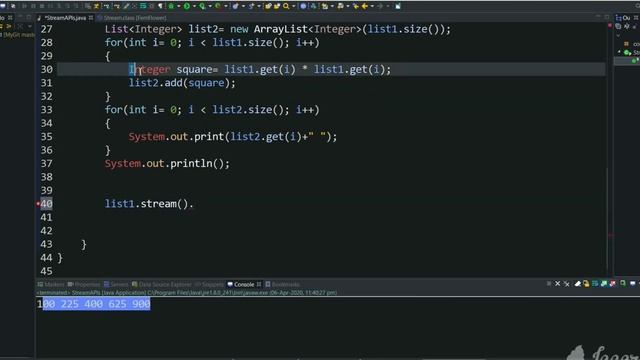Click the pencil mark occurrences icon
Viewport: 640px width, 360px height.
pos(127,6)
